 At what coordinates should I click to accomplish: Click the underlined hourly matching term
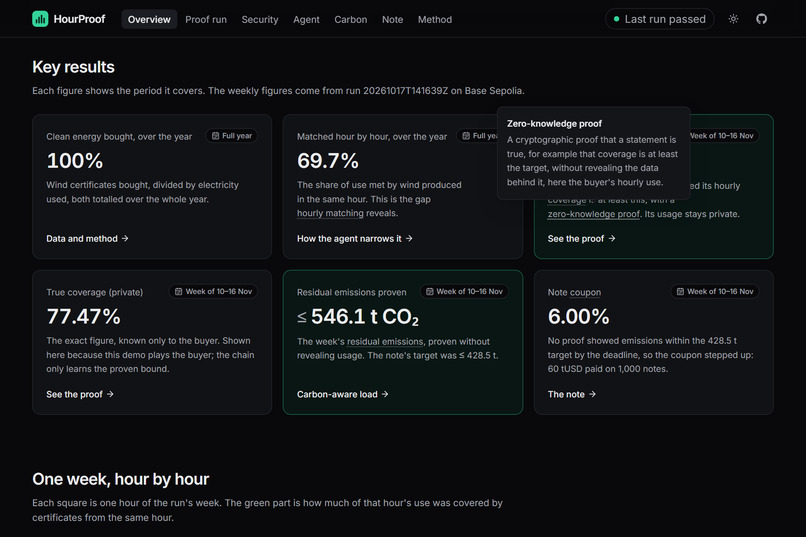click(x=330, y=213)
